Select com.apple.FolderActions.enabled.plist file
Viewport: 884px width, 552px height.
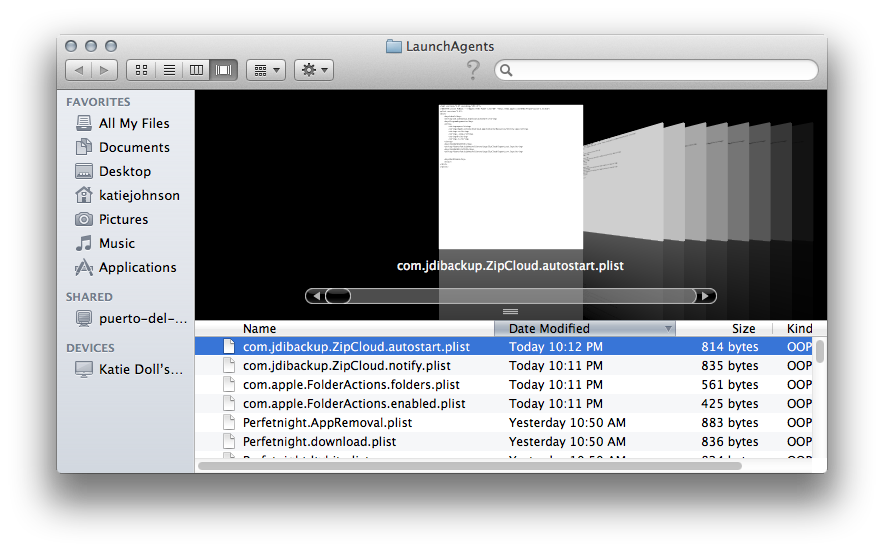(x=354, y=404)
